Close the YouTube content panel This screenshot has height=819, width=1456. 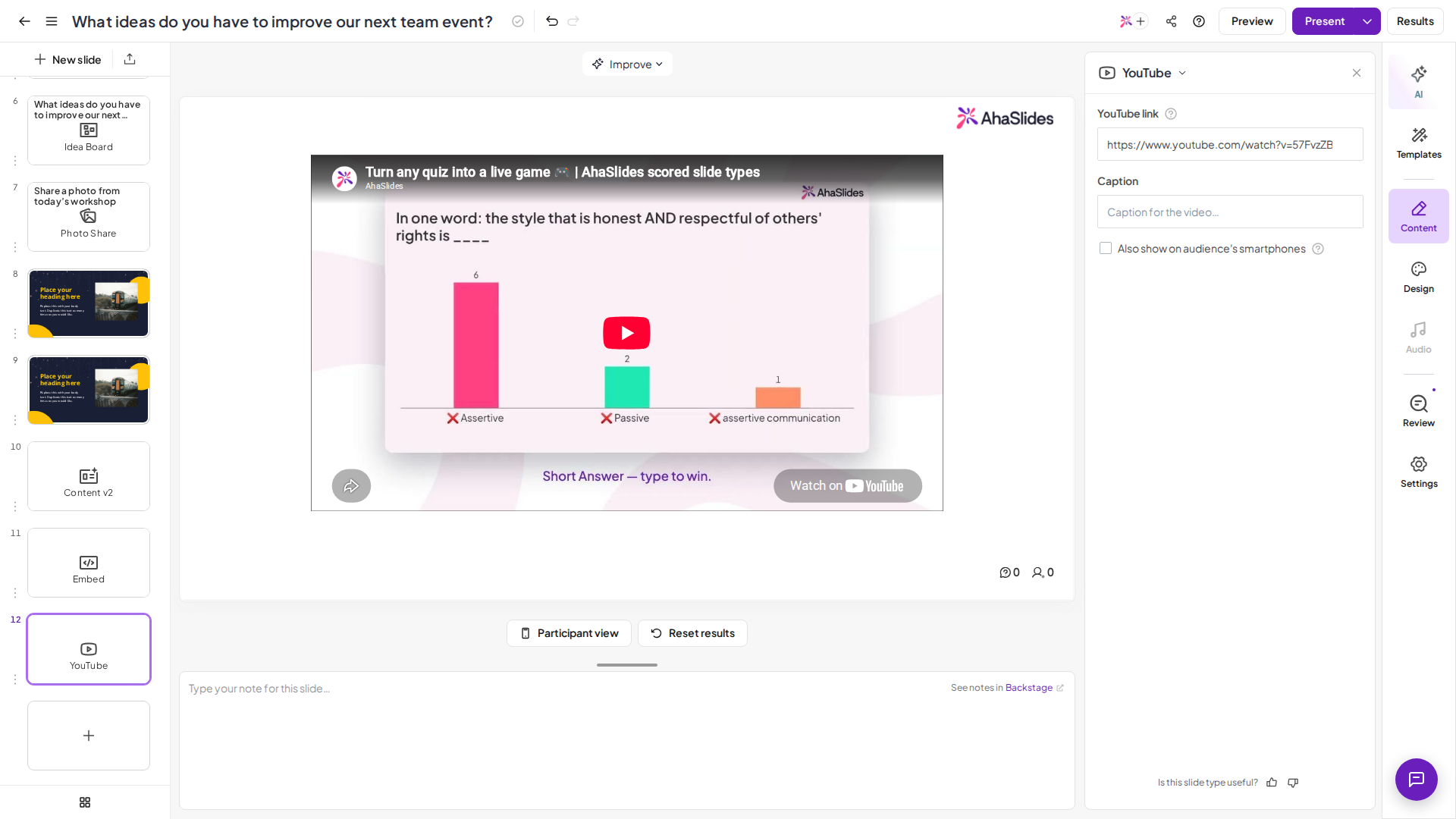(1357, 73)
